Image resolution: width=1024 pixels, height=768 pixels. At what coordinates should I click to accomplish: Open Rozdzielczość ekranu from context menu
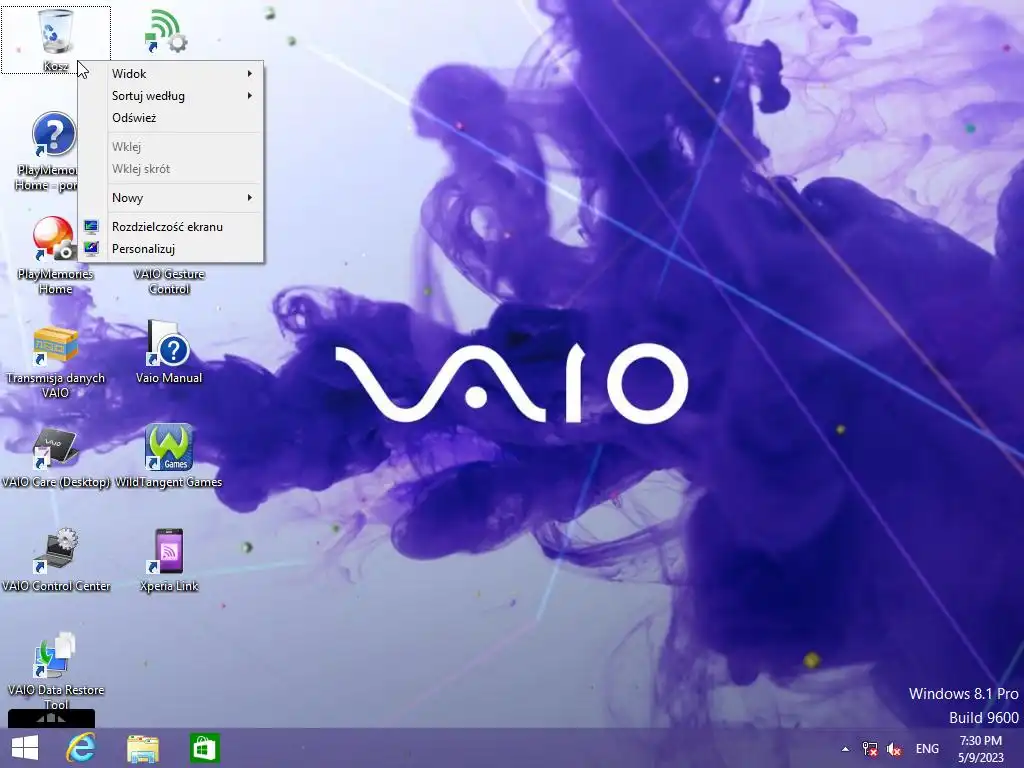point(171,227)
